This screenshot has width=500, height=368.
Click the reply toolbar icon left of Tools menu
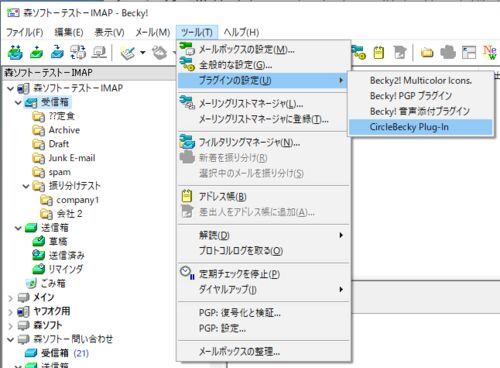(159, 53)
